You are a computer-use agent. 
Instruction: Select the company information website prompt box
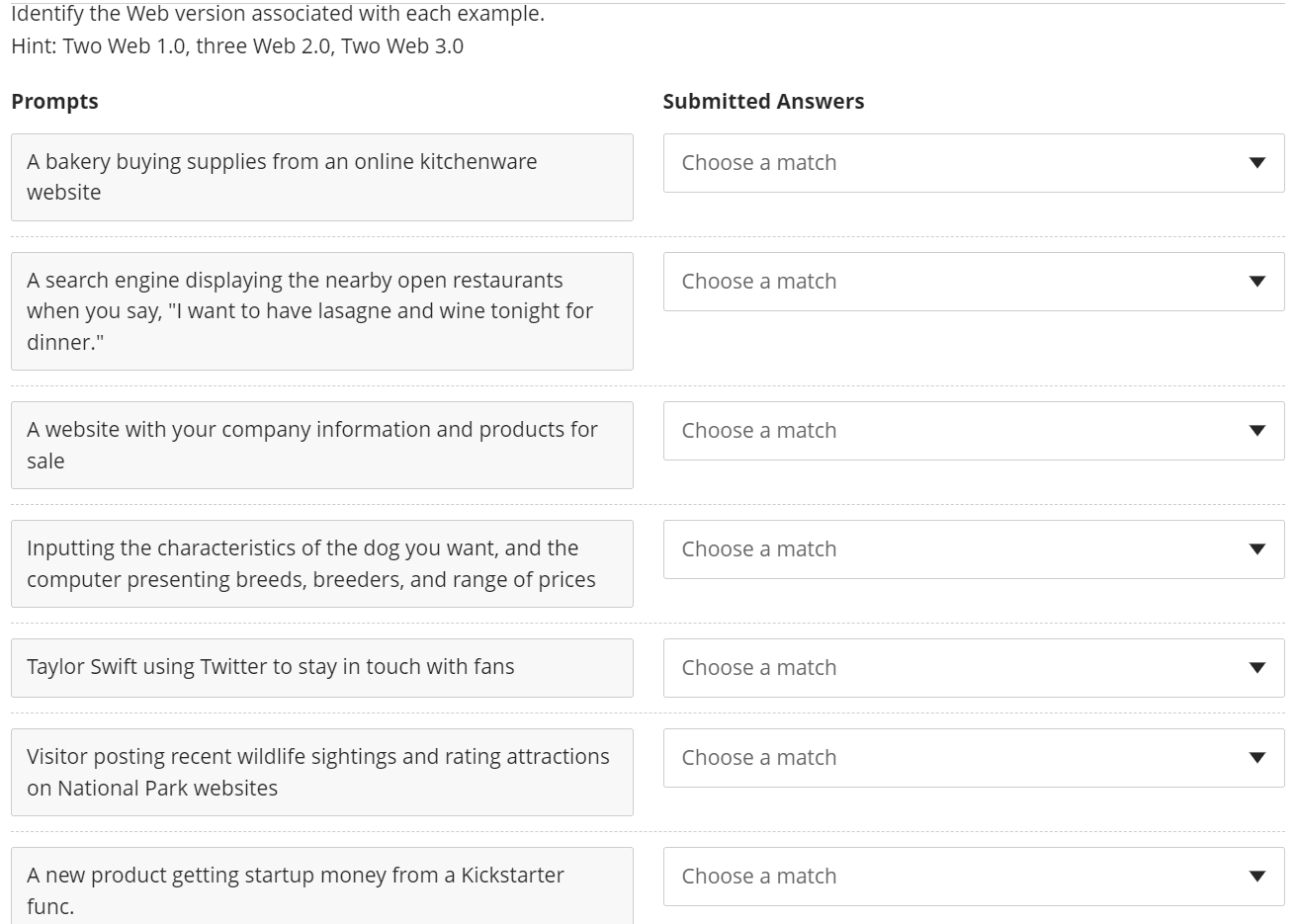pyautogui.click(x=321, y=445)
